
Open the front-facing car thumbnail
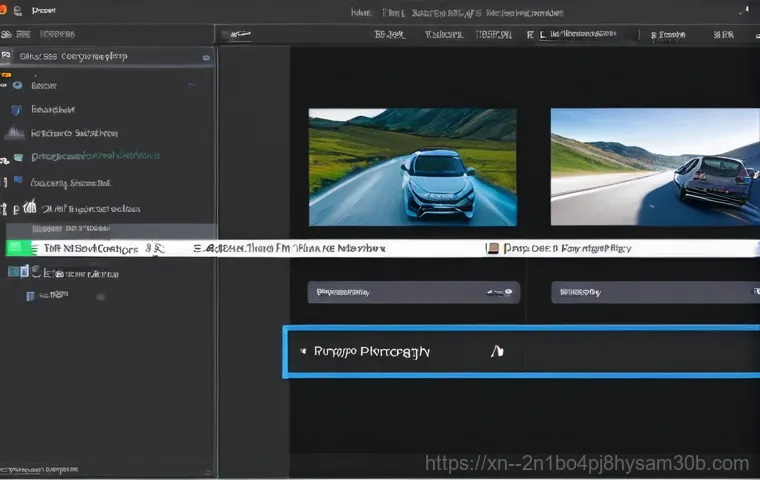tap(412, 167)
